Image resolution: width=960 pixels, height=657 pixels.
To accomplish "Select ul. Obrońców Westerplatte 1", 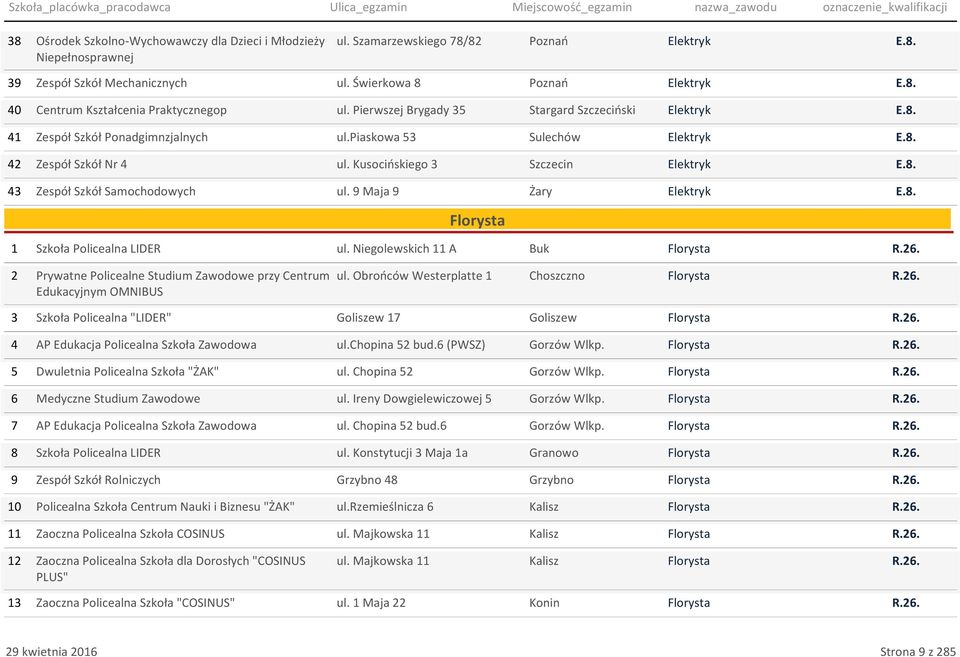I will 414,276.
